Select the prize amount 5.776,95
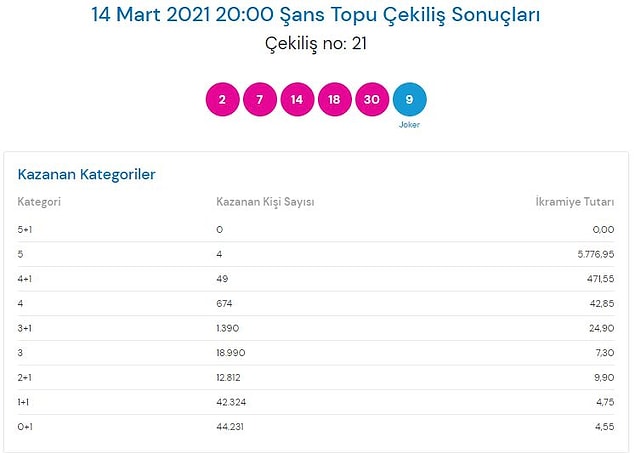635x453 pixels. 596,254
